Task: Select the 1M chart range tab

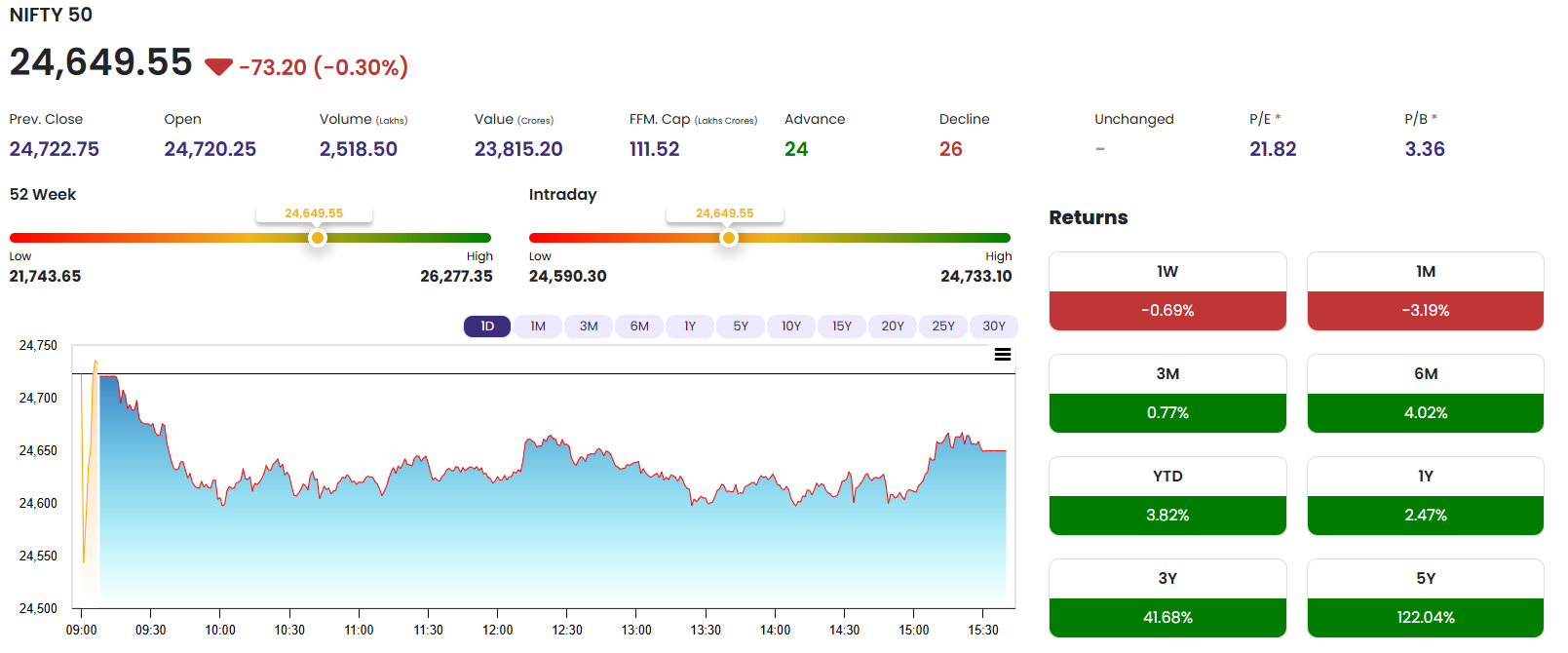Action: (x=538, y=326)
